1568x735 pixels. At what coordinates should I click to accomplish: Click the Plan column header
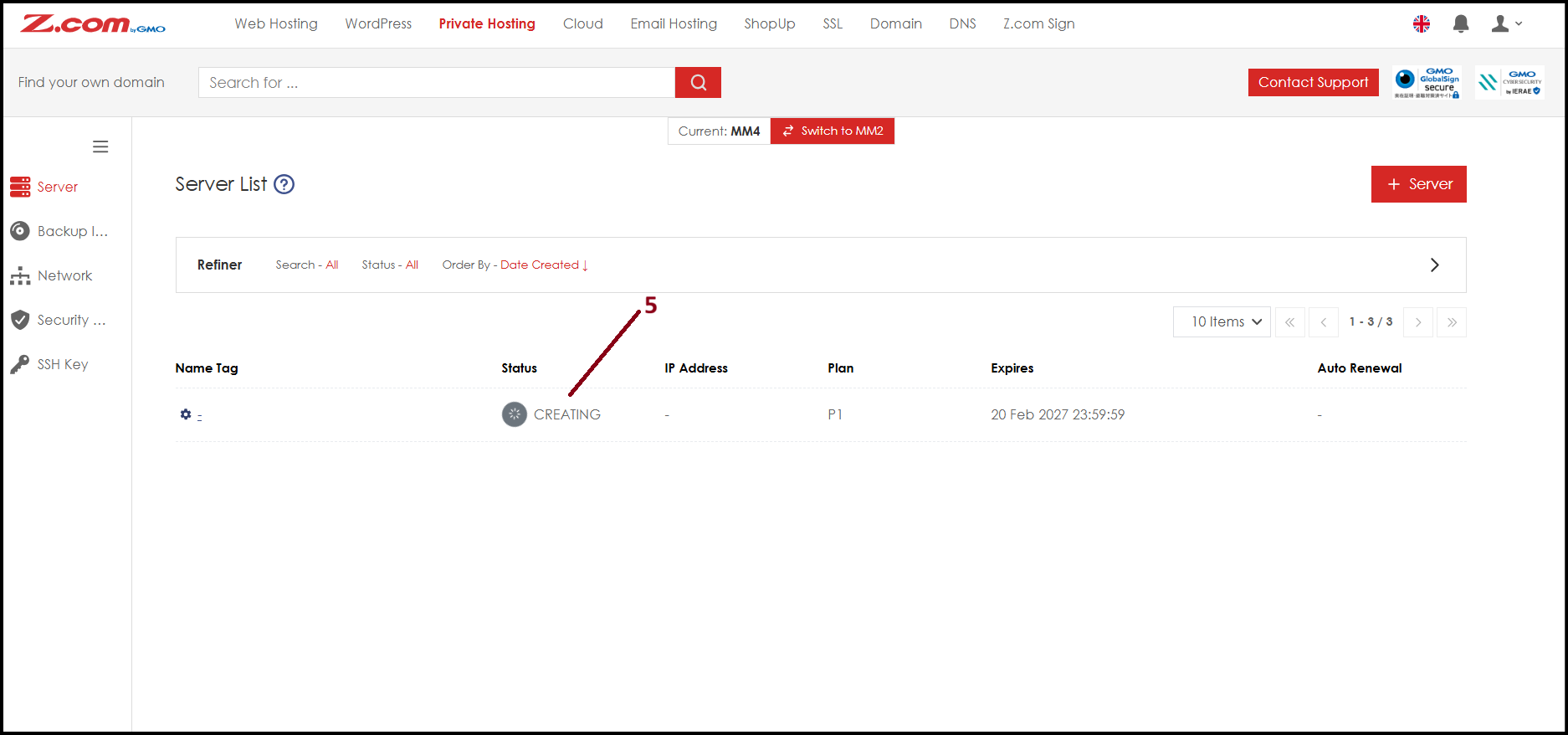841,368
